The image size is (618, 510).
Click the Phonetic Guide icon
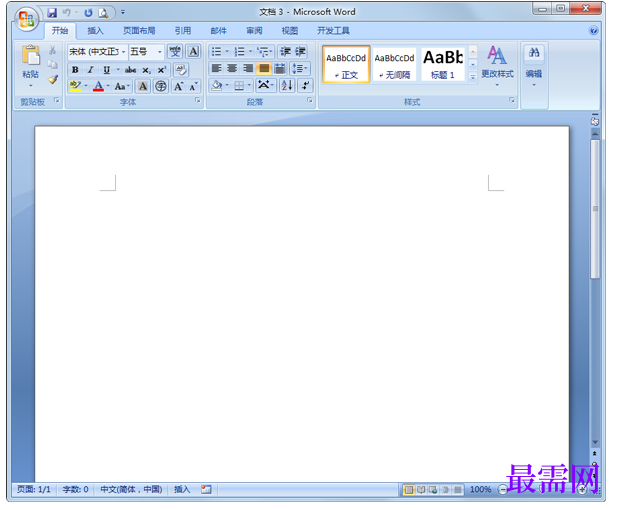(175, 51)
